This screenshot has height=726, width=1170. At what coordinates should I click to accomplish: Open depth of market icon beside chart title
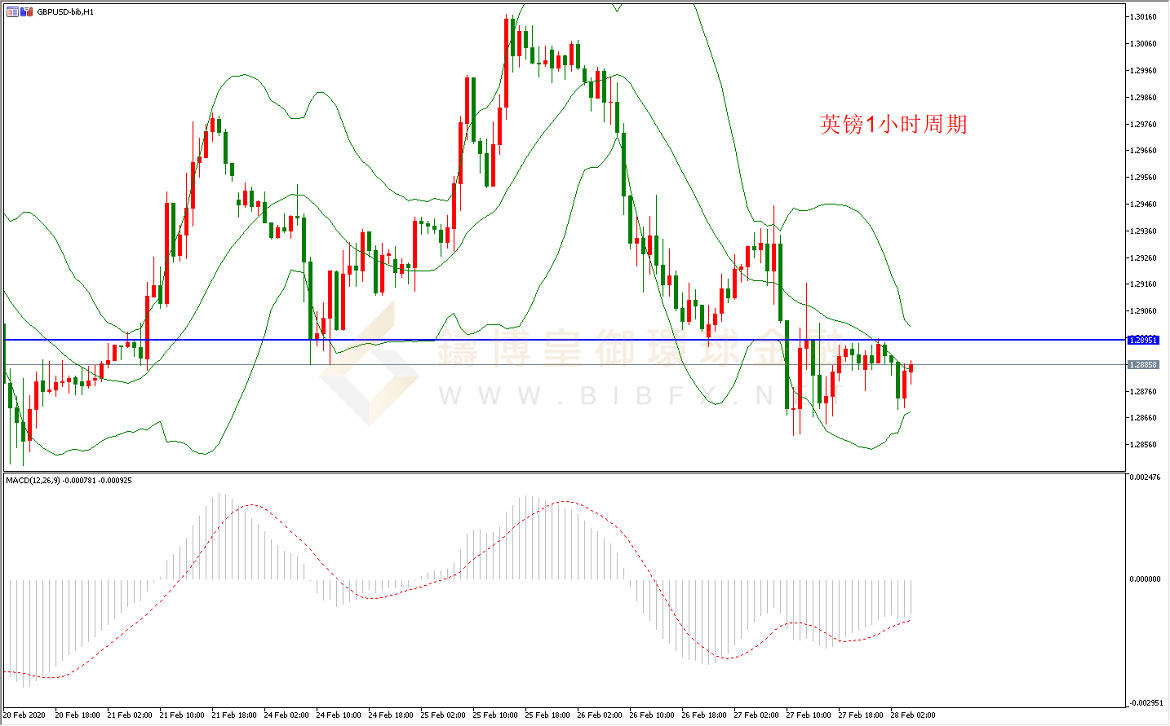[24, 11]
